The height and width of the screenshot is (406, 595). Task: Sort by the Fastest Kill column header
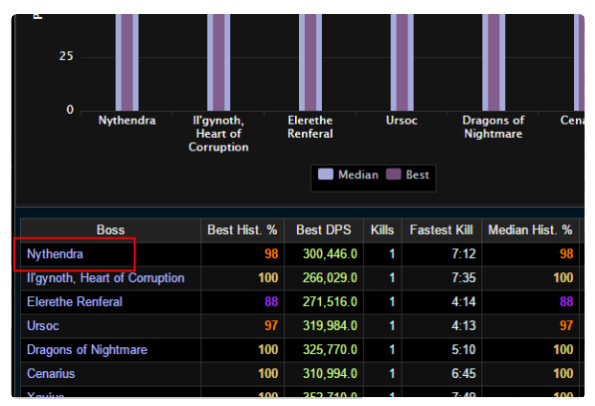[x=441, y=230]
